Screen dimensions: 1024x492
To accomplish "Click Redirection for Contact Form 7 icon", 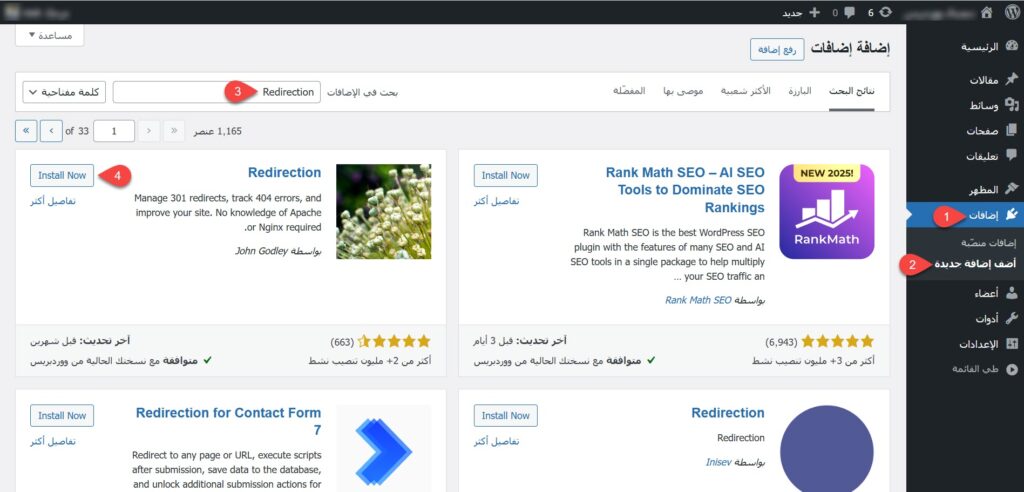I will pos(383,448).
